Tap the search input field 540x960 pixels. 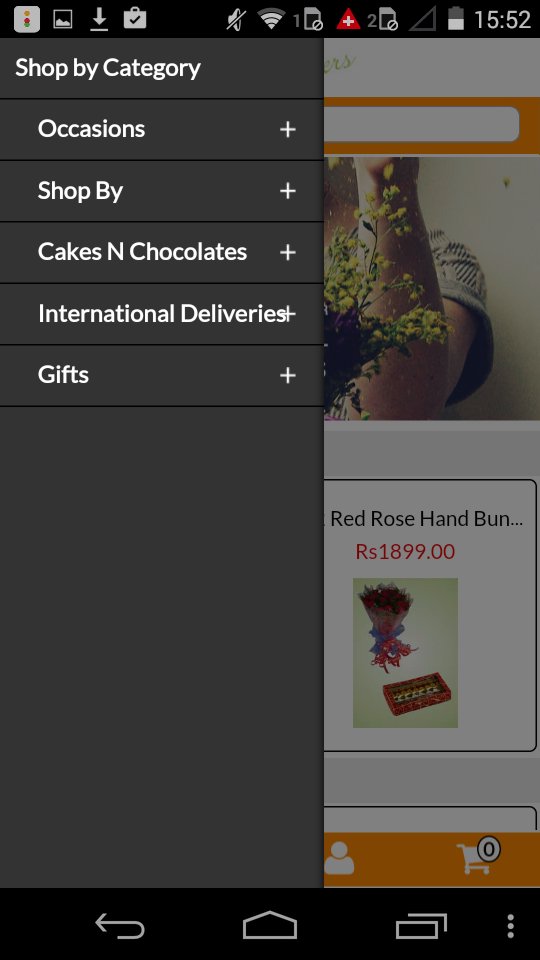(421, 124)
